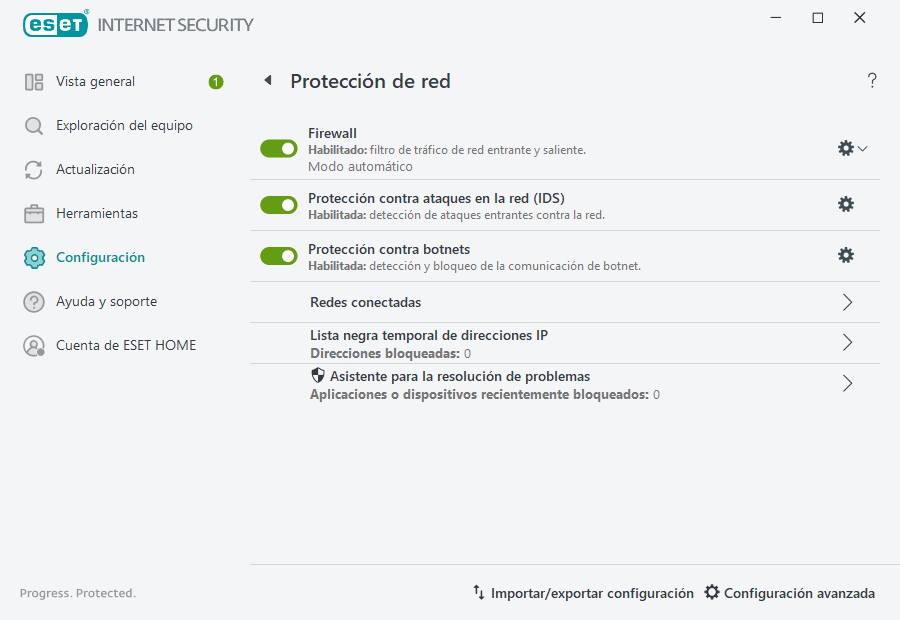
Task: Turn off Protección contra botnets
Action: (278, 255)
